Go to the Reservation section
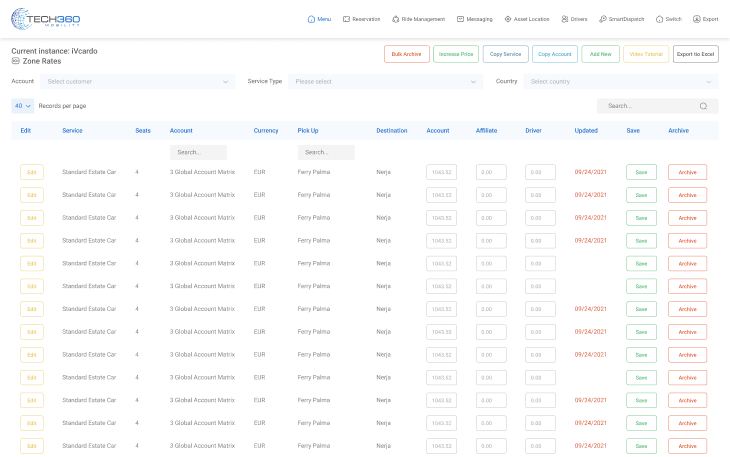The image size is (730, 457). pos(361,19)
